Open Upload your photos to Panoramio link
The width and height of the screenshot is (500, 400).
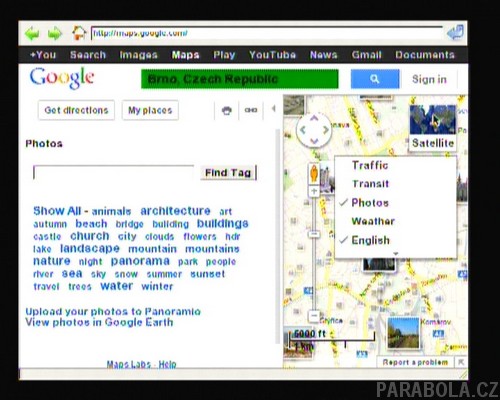click(x=113, y=311)
